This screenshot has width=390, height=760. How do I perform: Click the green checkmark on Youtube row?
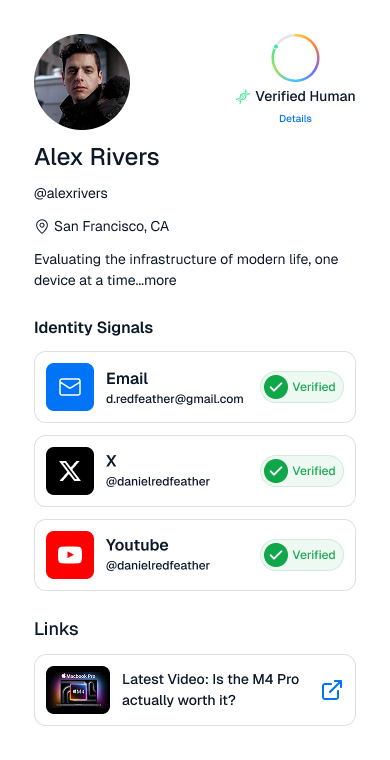click(276, 554)
